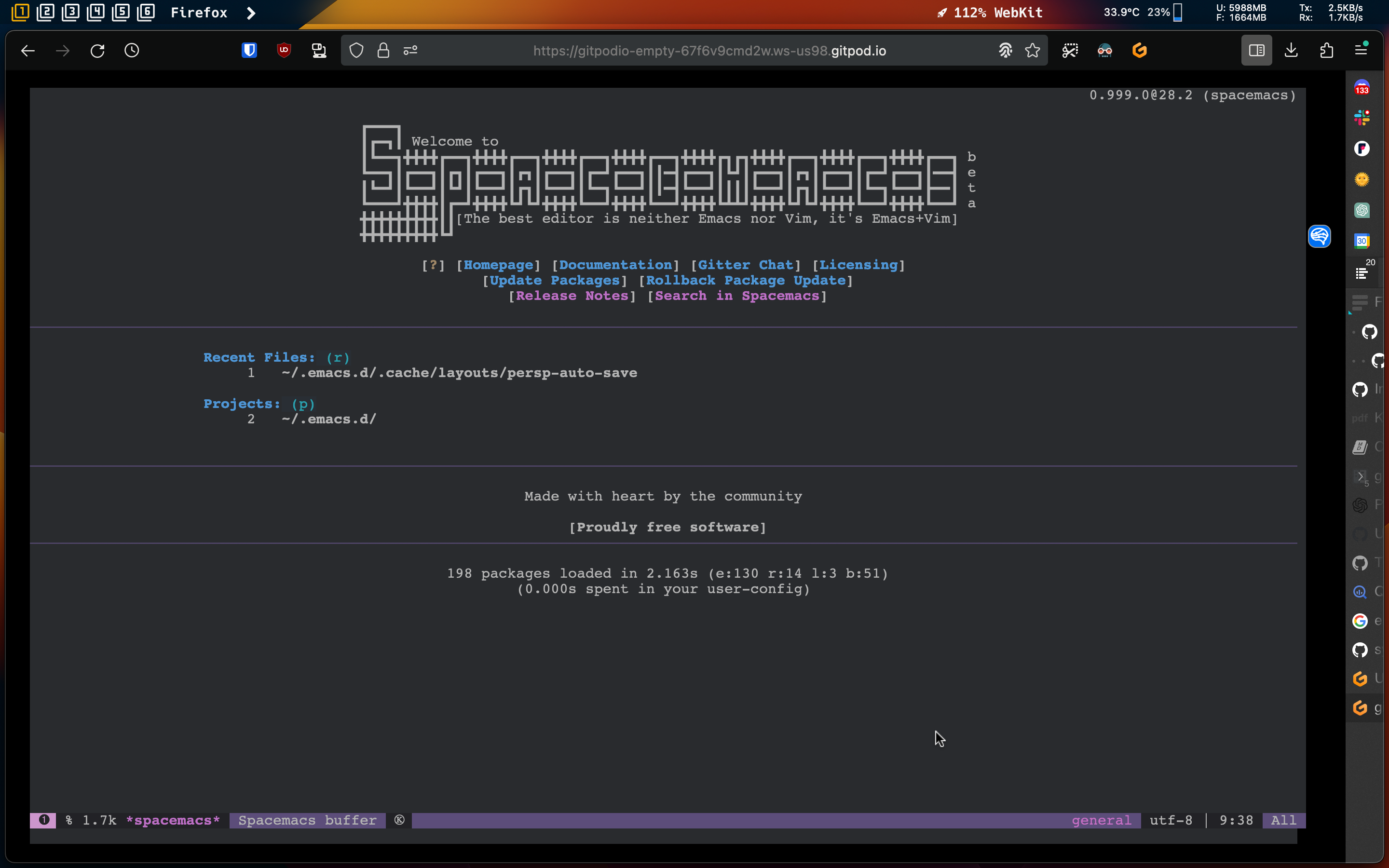1389x868 pixels.
Task: Click the 9:38 cursor position indicator
Action: 1236,820
